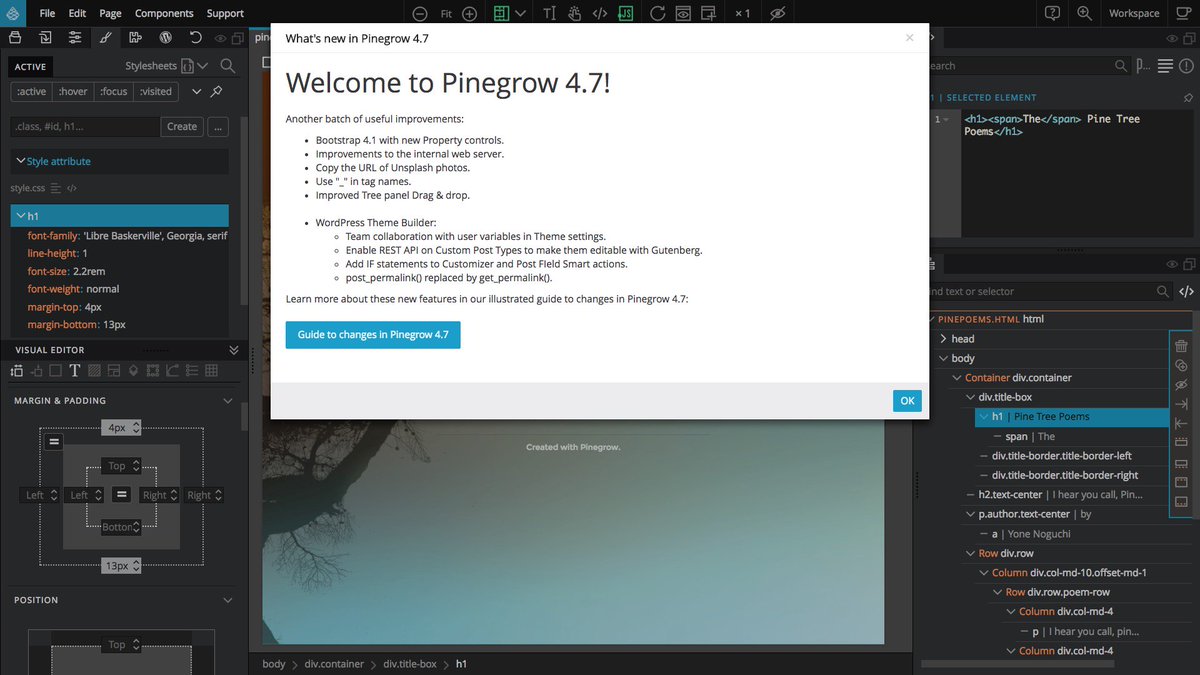Open the help question mark icon
1200x675 pixels.
pyautogui.click(x=1052, y=14)
